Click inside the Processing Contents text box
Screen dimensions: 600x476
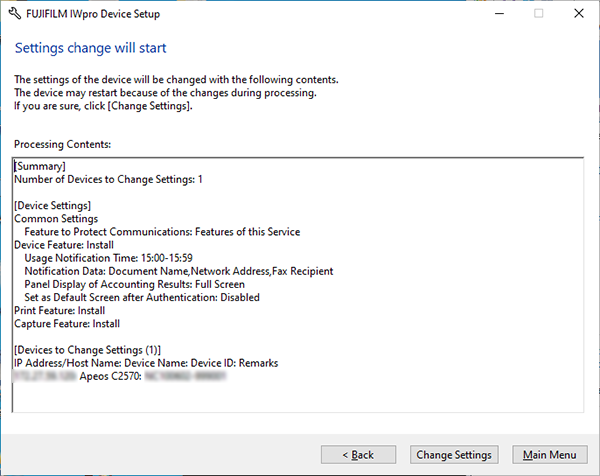(x=298, y=285)
